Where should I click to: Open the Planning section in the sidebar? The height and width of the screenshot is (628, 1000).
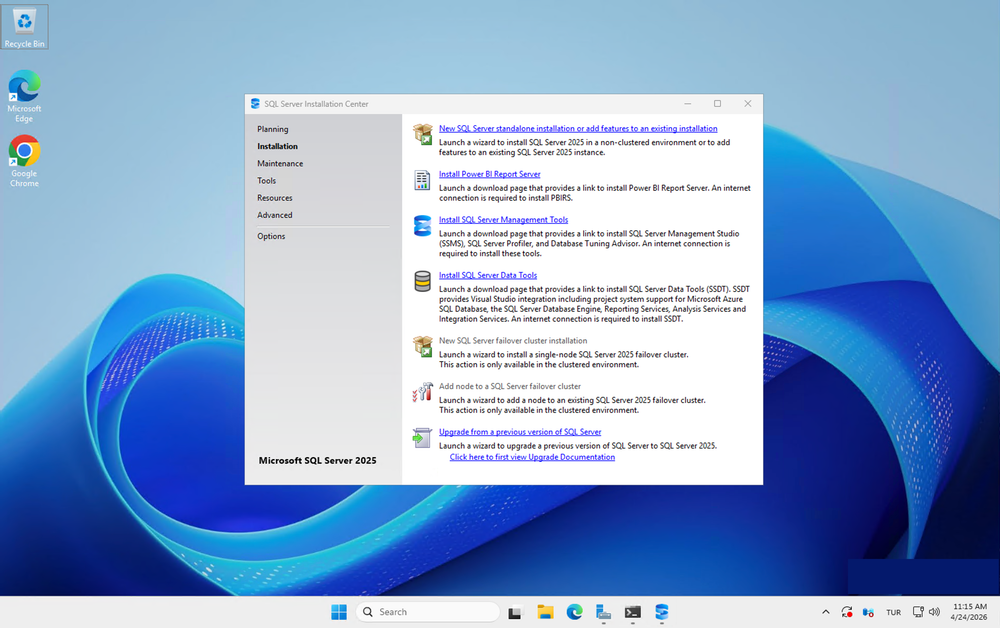(273, 129)
